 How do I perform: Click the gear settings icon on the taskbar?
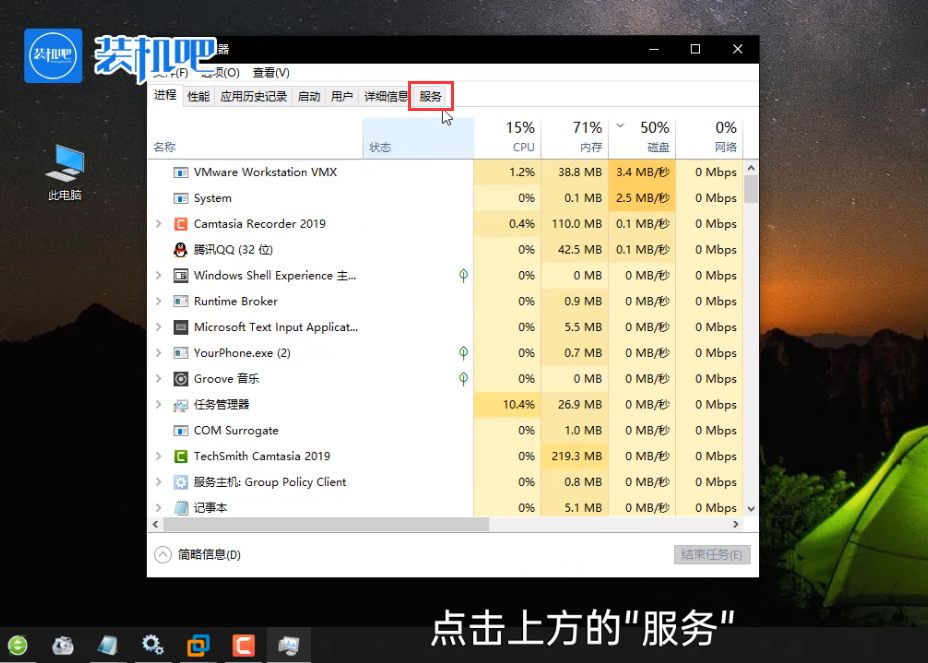tap(152, 646)
